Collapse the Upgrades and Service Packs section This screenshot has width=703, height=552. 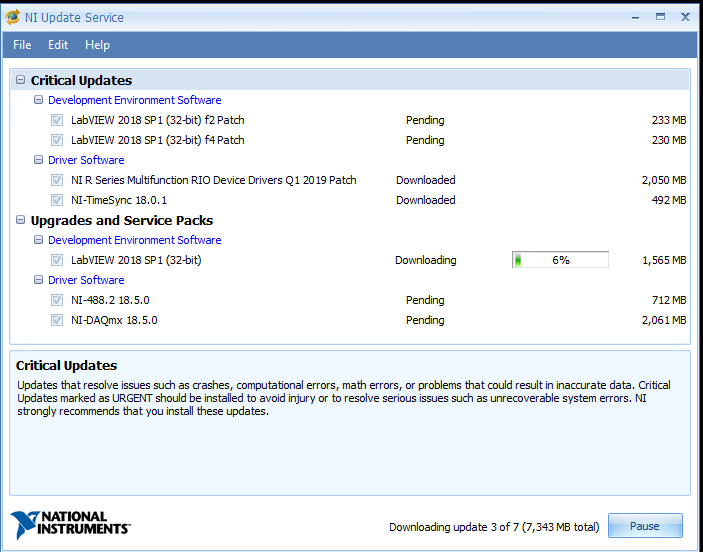point(20,220)
